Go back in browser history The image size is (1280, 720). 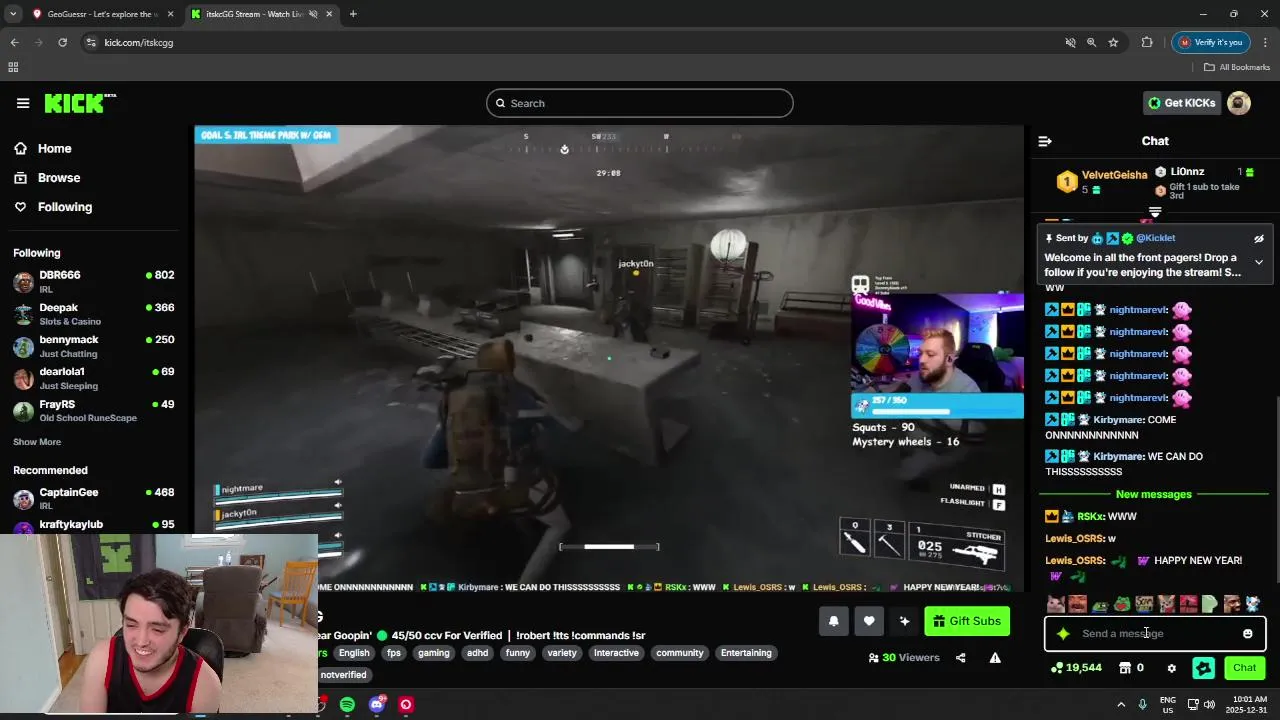14,42
